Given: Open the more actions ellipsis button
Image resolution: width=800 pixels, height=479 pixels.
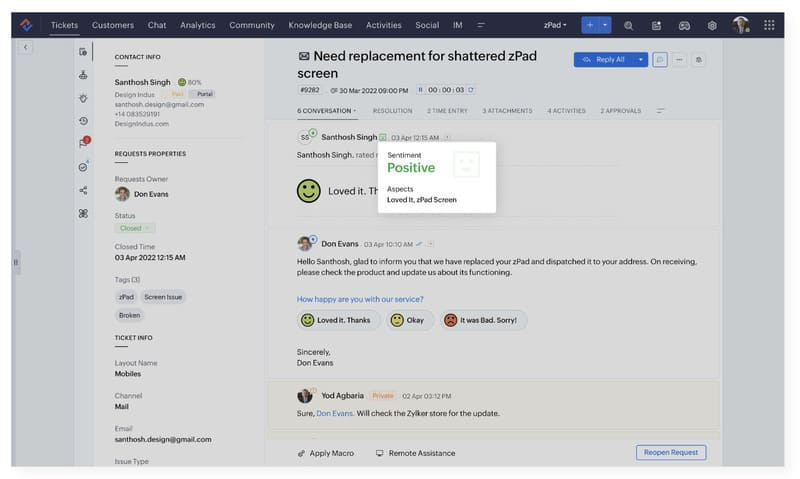Looking at the screenshot, I should point(679,60).
